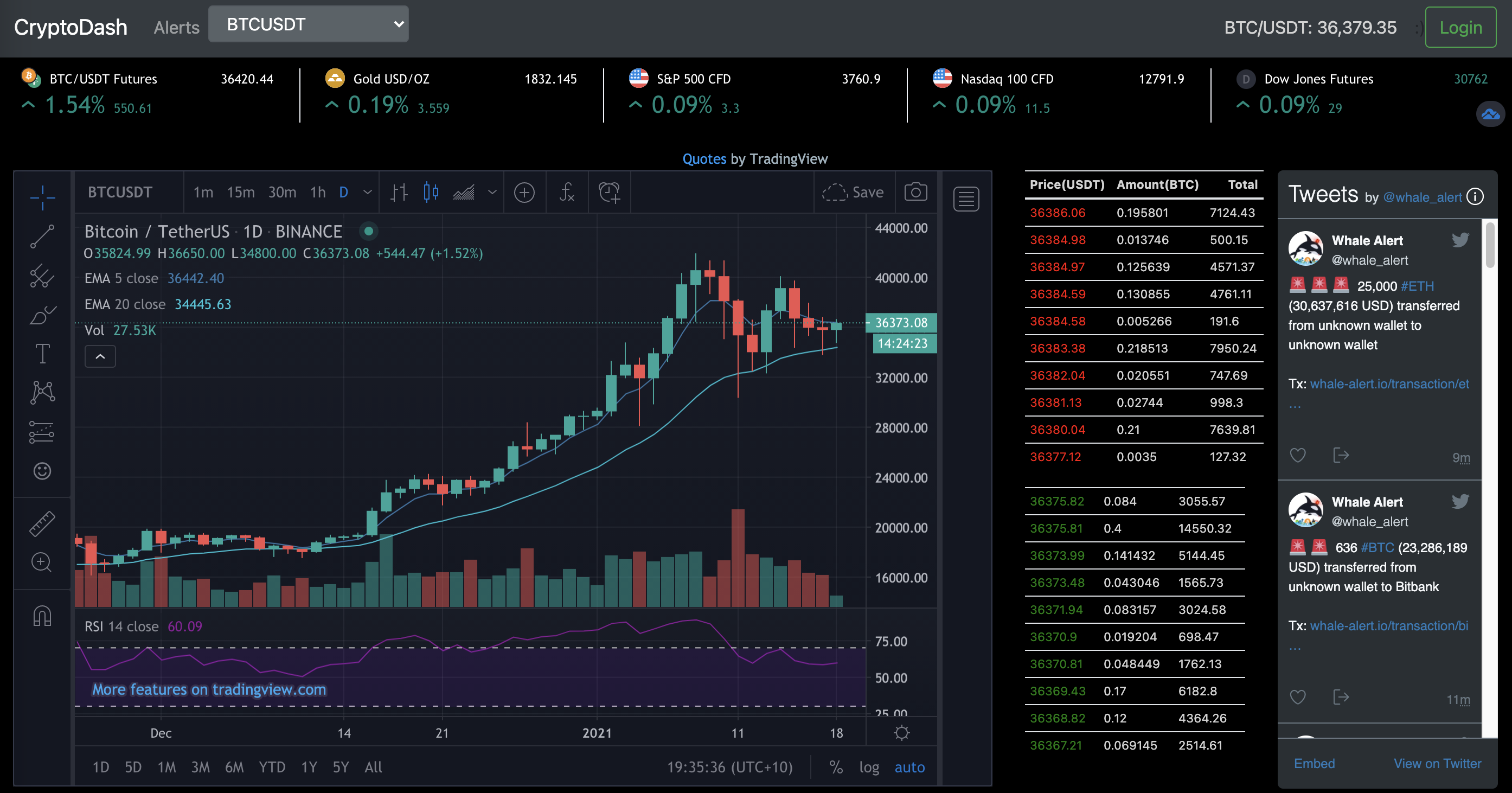This screenshot has width=1512, height=793.
Task: Click the BTC/USDT Futures ticker
Action: [147, 93]
